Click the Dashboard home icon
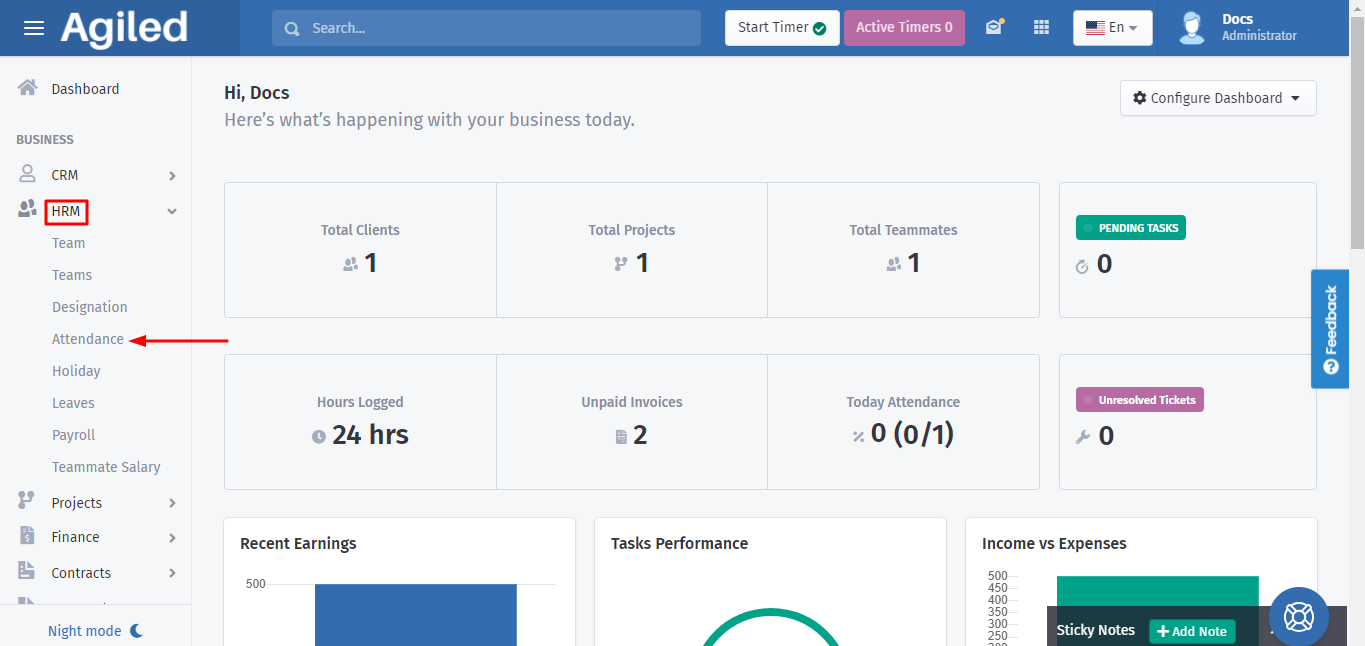The height and width of the screenshot is (646, 1365). click(x=28, y=88)
